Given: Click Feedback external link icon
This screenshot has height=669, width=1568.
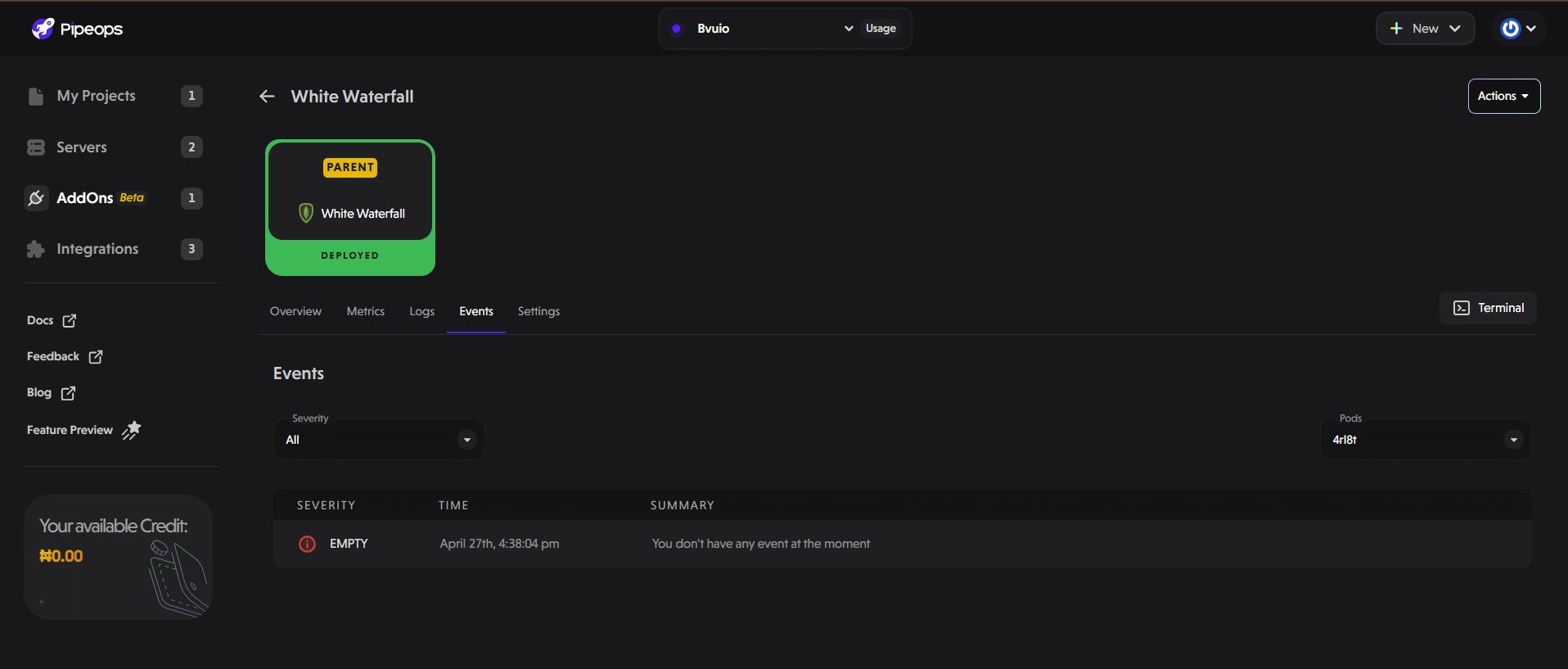Looking at the screenshot, I should point(96,357).
